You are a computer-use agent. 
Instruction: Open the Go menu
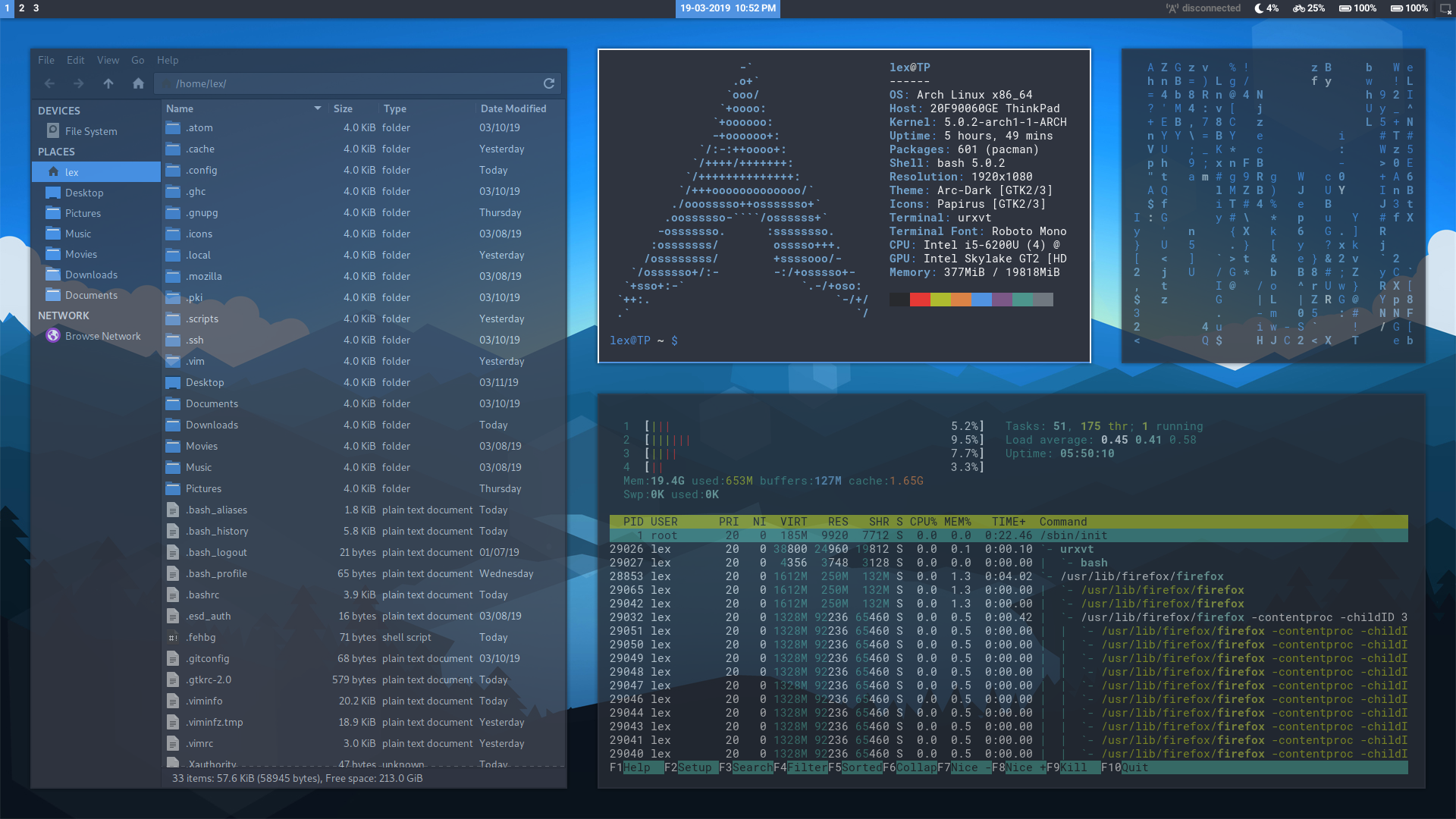[137, 60]
